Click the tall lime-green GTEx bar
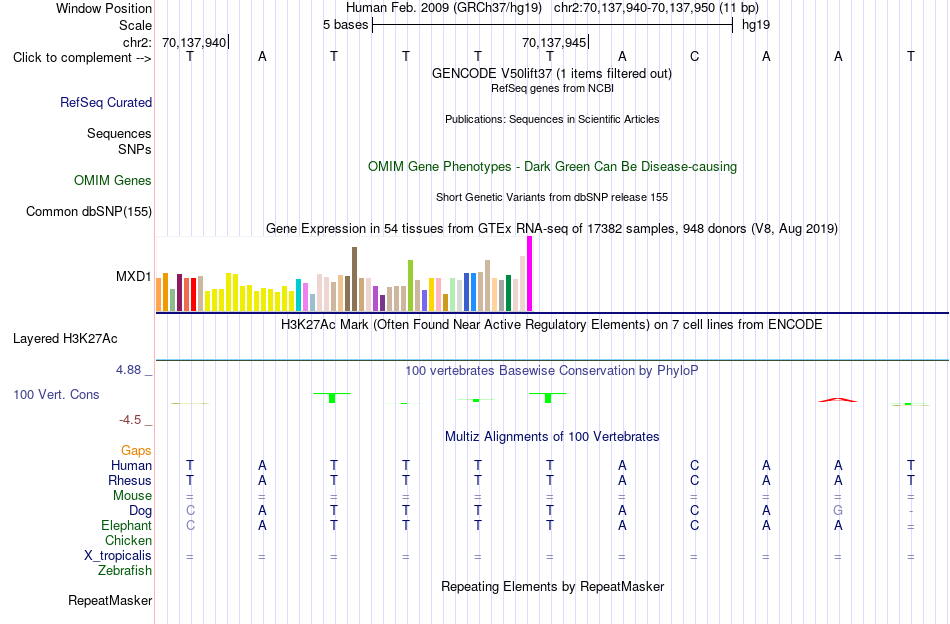Viewport: 950px width, 624px height. pos(410,286)
